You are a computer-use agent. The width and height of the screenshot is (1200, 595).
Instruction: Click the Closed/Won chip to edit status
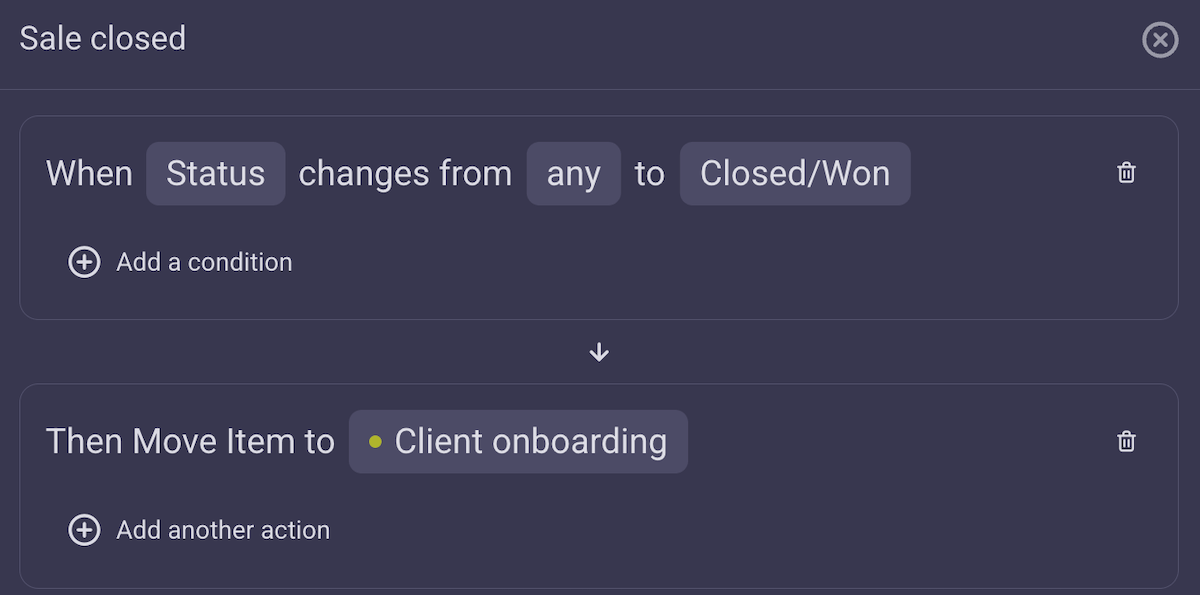(795, 173)
